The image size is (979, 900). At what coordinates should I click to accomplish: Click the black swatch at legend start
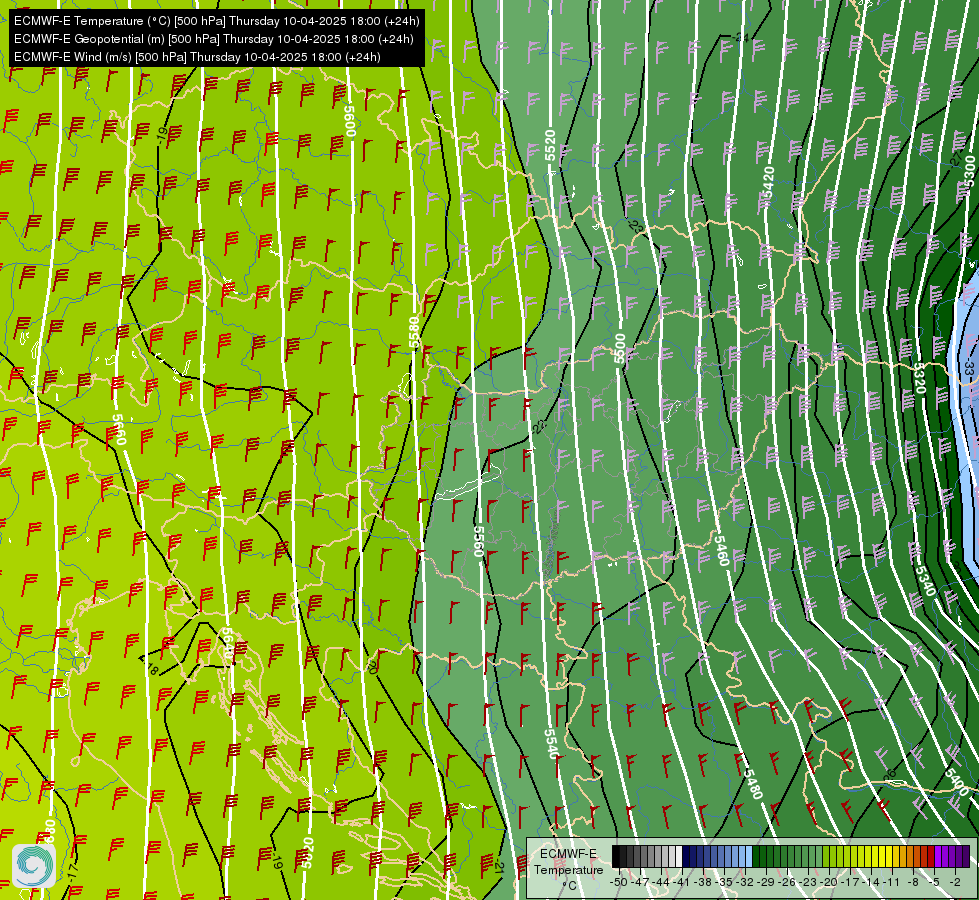tap(616, 856)
